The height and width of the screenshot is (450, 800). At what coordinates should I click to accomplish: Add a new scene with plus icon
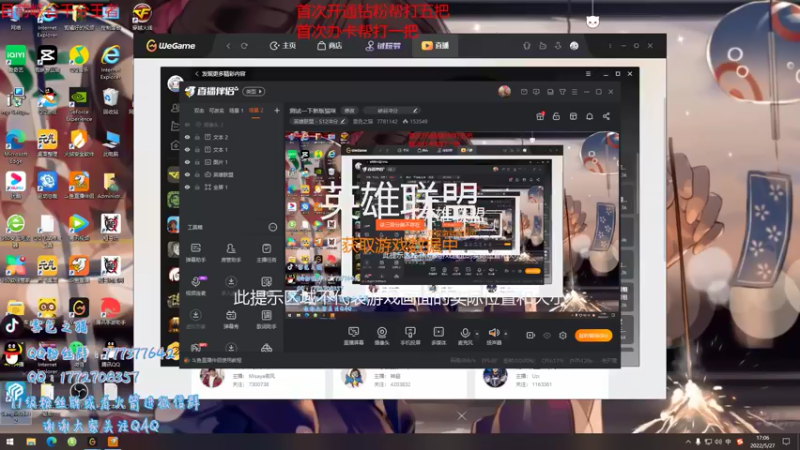[x=277, y=110]
